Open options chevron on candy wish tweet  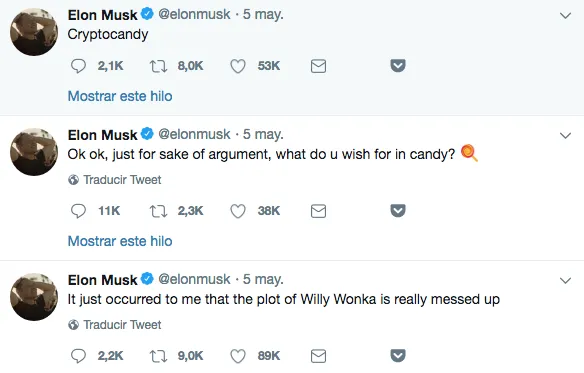[x=565, y=136]
